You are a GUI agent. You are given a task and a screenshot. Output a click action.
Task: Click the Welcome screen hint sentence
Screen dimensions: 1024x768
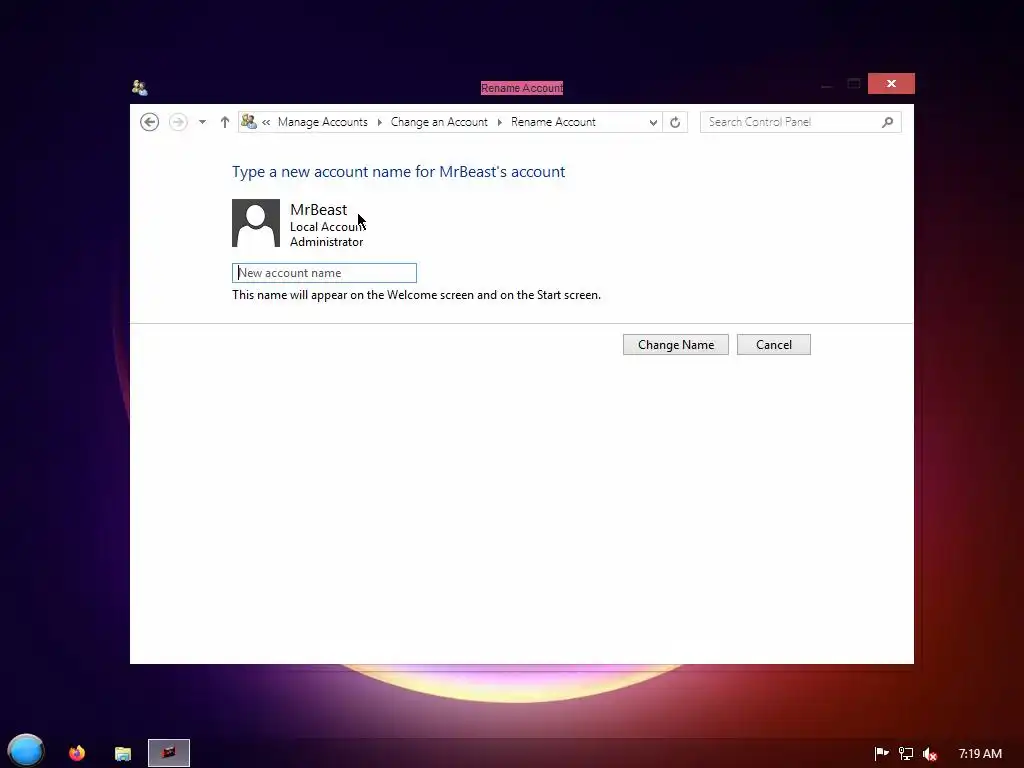click(417, 295)
